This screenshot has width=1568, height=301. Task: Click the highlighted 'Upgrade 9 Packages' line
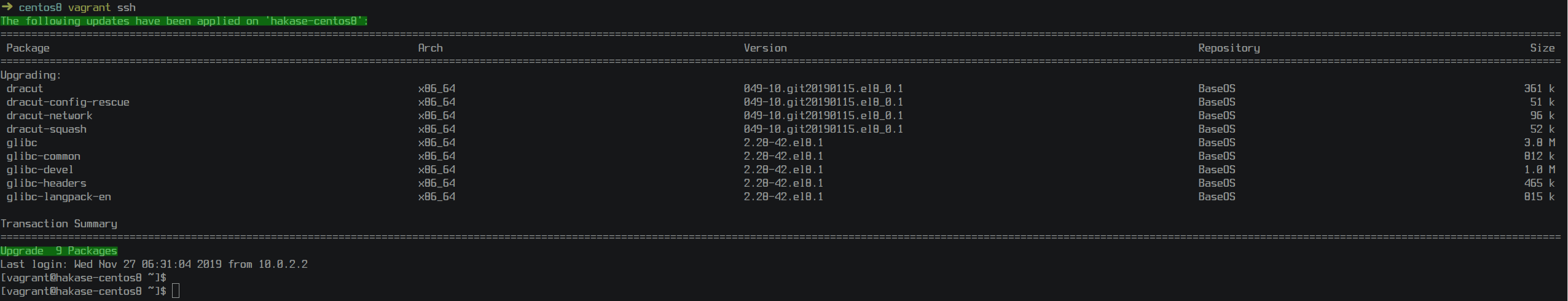point(58,251)
